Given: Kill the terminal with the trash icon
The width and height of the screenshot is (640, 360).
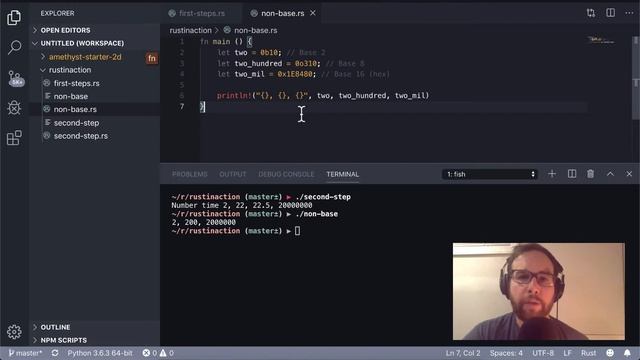Looking at the screenshot, I should (x=590, y=174).
